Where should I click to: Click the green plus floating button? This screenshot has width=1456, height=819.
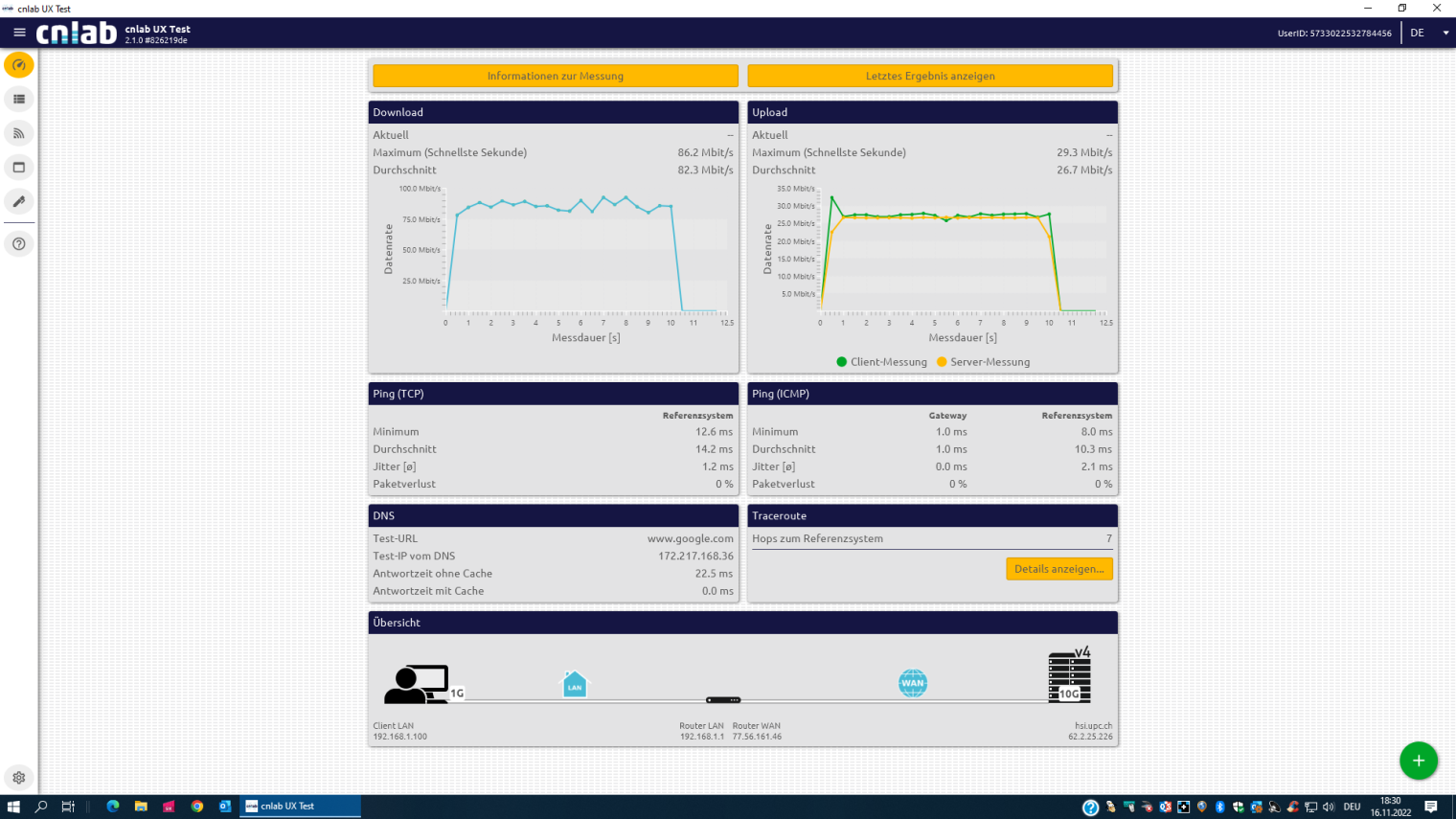1418,761
